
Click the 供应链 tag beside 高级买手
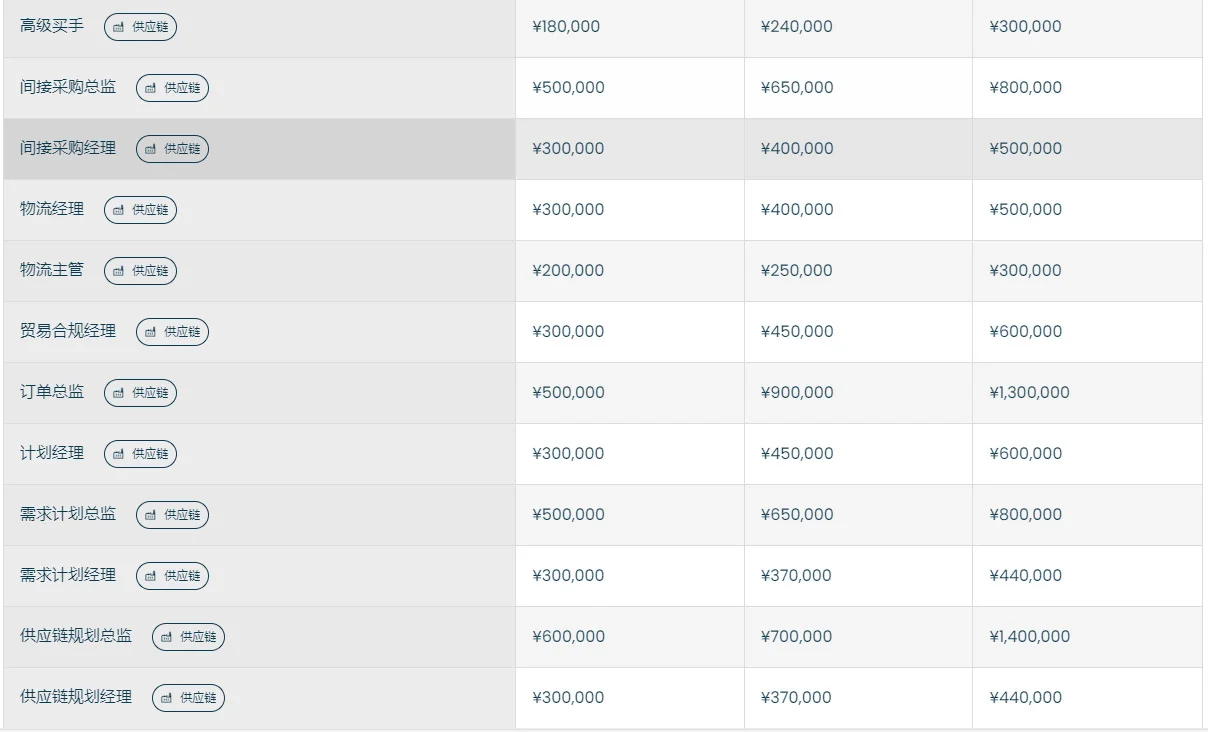(140, 27)
